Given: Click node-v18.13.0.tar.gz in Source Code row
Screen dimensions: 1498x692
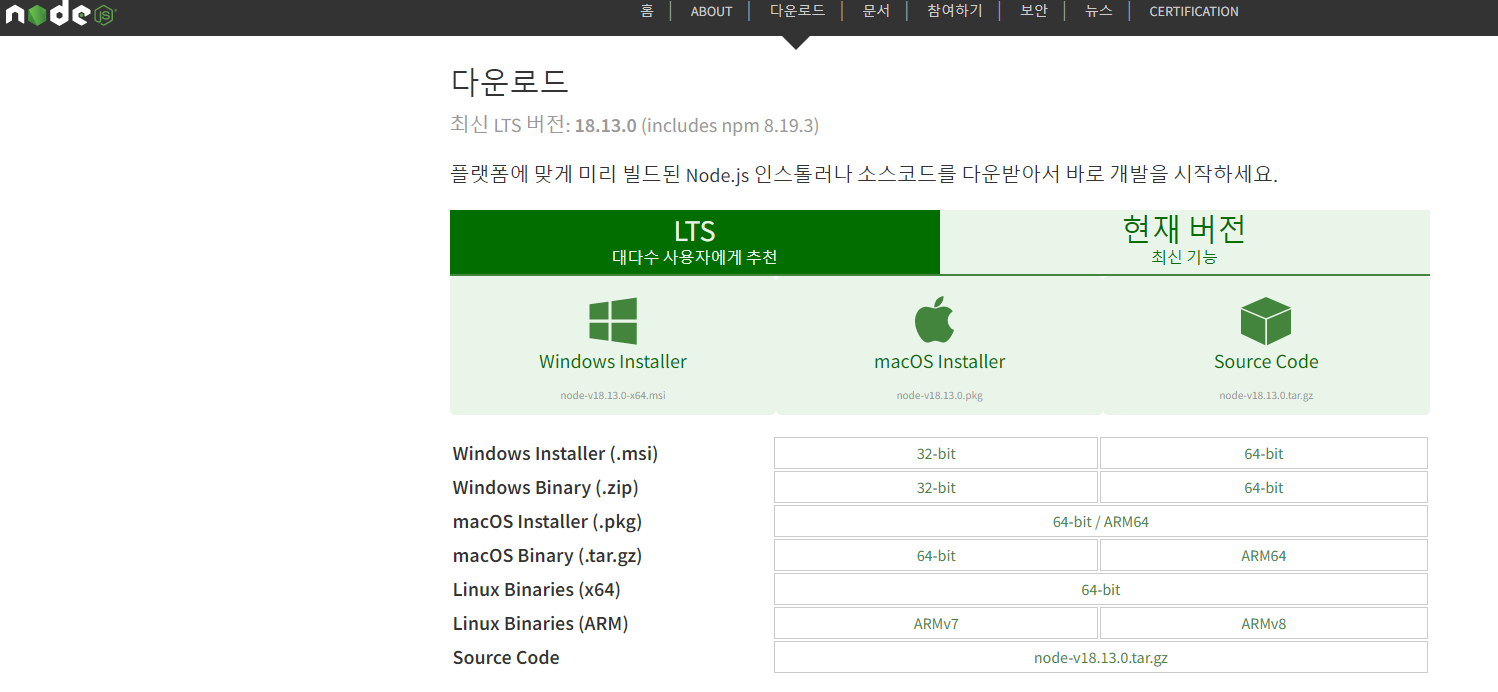Looking at the screenshot, I should point(1101,657).
